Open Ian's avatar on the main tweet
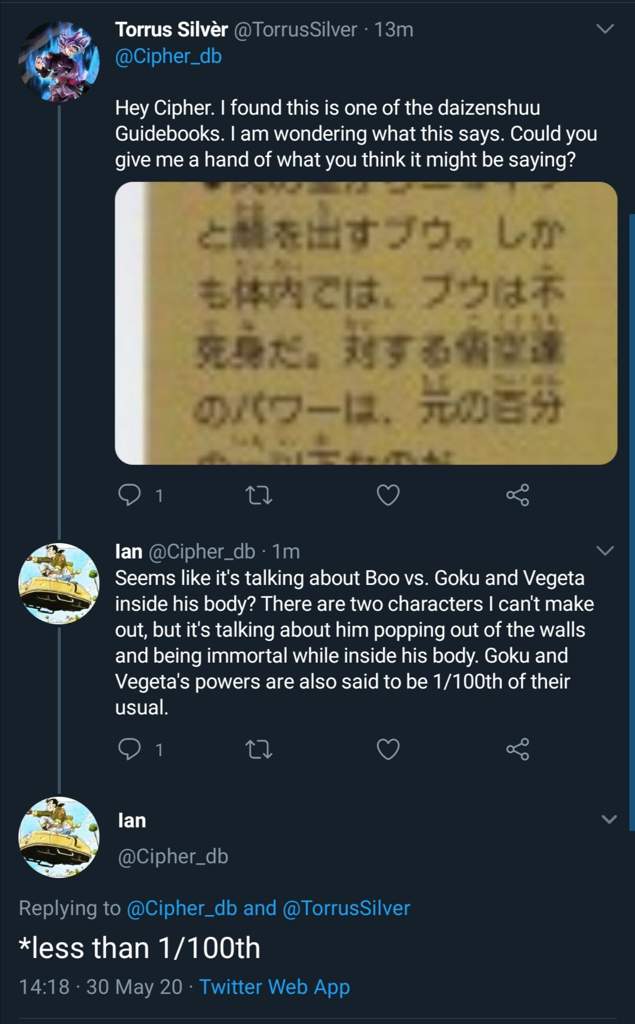Screen dimensions: 635x1024 coord(59,837)
